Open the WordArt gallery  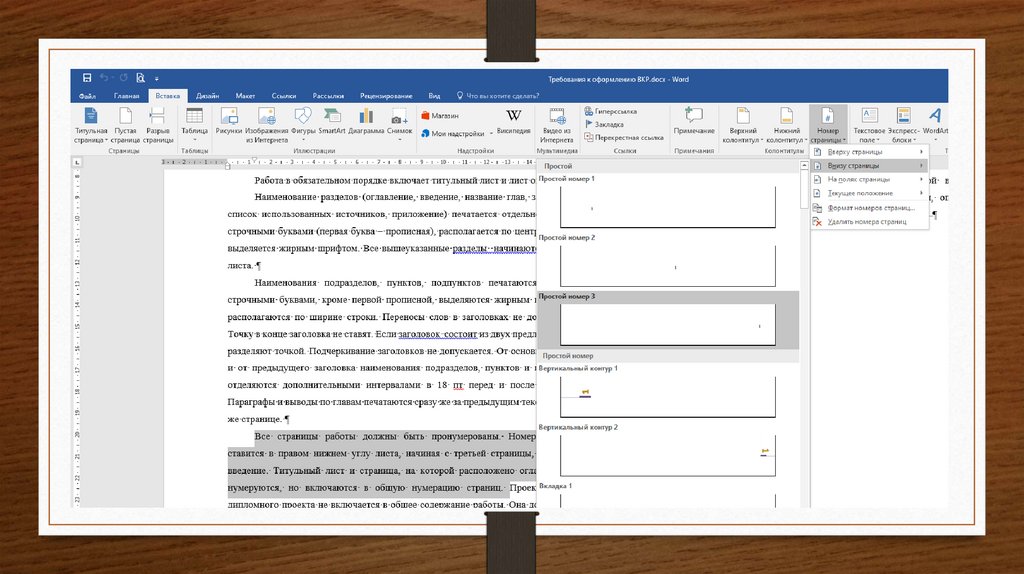click(935, 122)
